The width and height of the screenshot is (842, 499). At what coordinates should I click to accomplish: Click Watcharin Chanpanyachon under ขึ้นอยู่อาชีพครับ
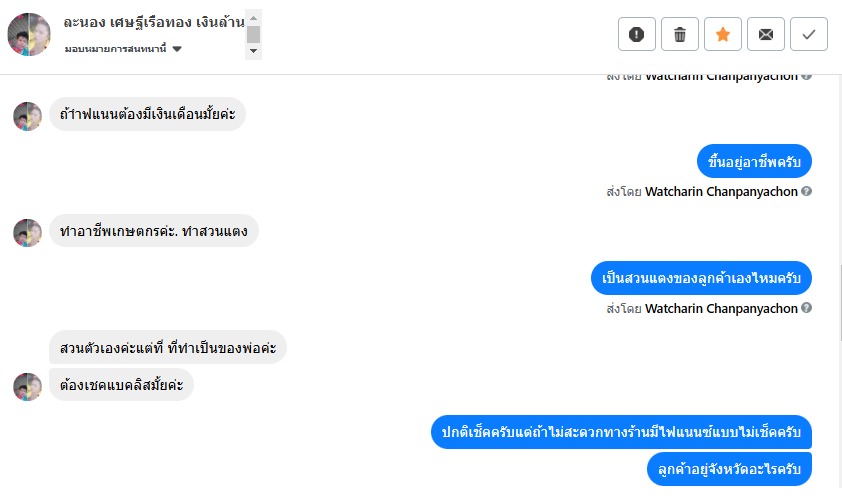pyautogui.click(x=721, y=191)
